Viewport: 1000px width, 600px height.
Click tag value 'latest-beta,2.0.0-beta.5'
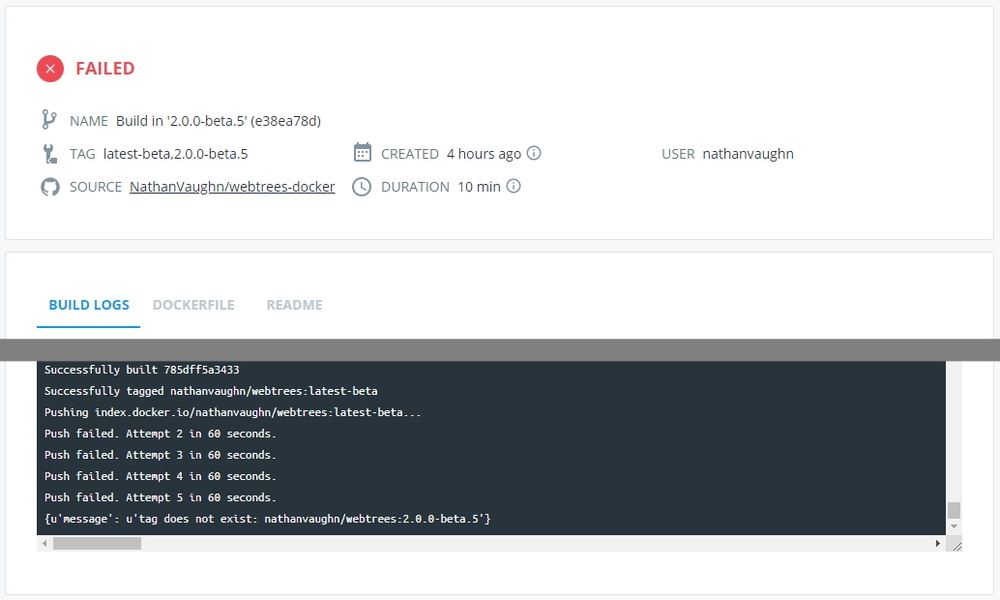[x=175, y=154]
